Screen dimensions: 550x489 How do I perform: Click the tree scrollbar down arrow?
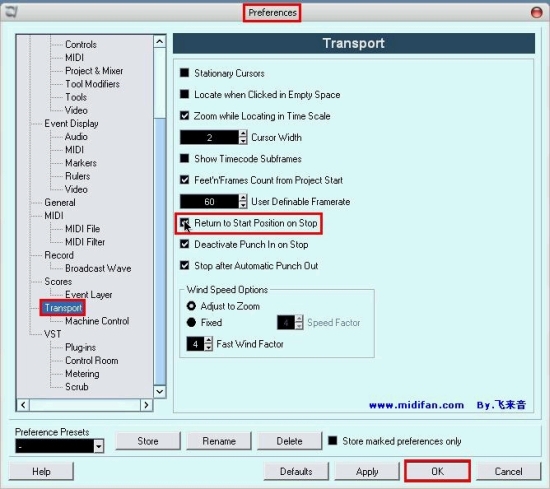coord(160,391)
